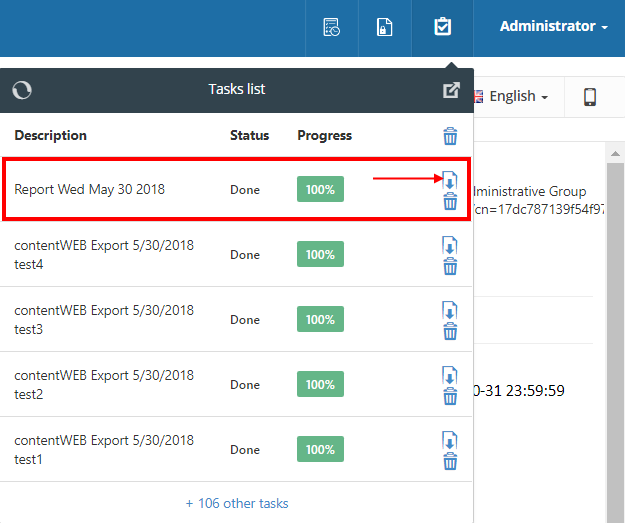Open Tasks list in new window icon
The width and height of the screenshot is (625, 523).
(451, 90)
